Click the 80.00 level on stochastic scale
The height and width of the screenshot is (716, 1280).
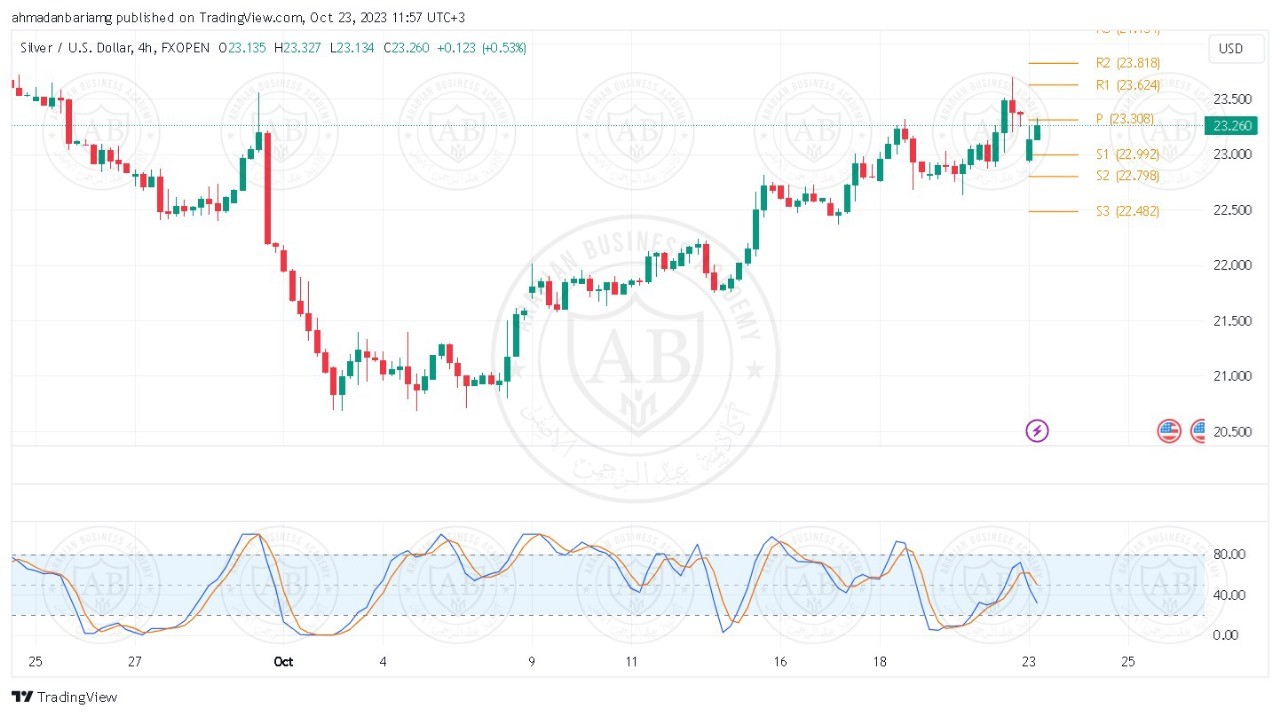coord(1229,554)
